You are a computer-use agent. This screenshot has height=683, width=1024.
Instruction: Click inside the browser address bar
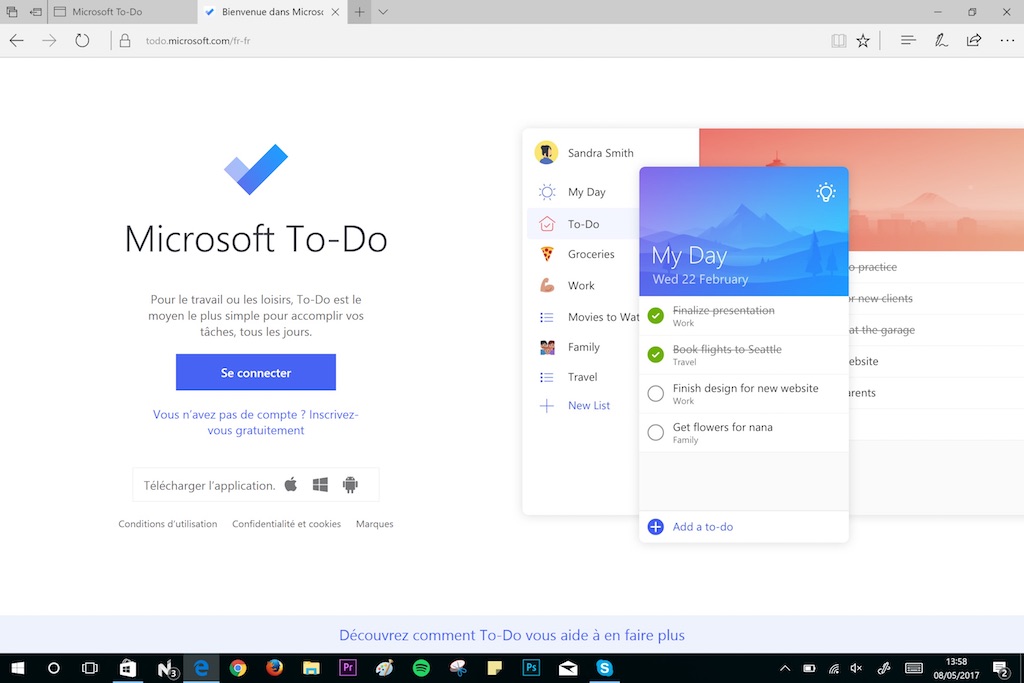tap(200, 40)
